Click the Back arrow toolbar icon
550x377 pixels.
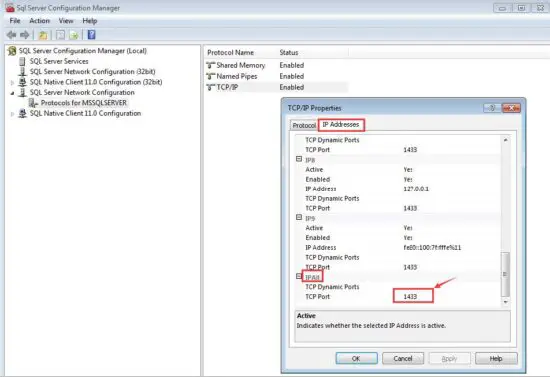coord(12,35)
